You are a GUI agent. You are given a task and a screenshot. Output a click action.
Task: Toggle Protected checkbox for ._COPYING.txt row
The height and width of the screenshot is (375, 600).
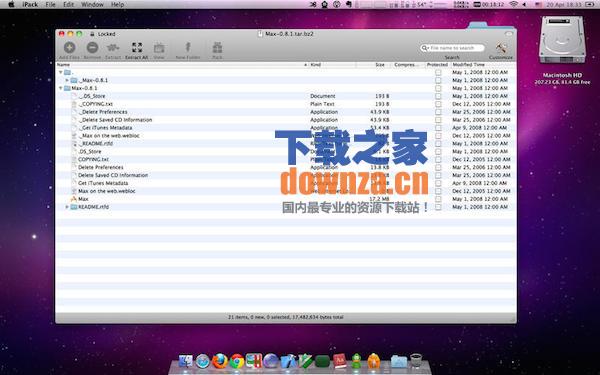pos(438,104)
